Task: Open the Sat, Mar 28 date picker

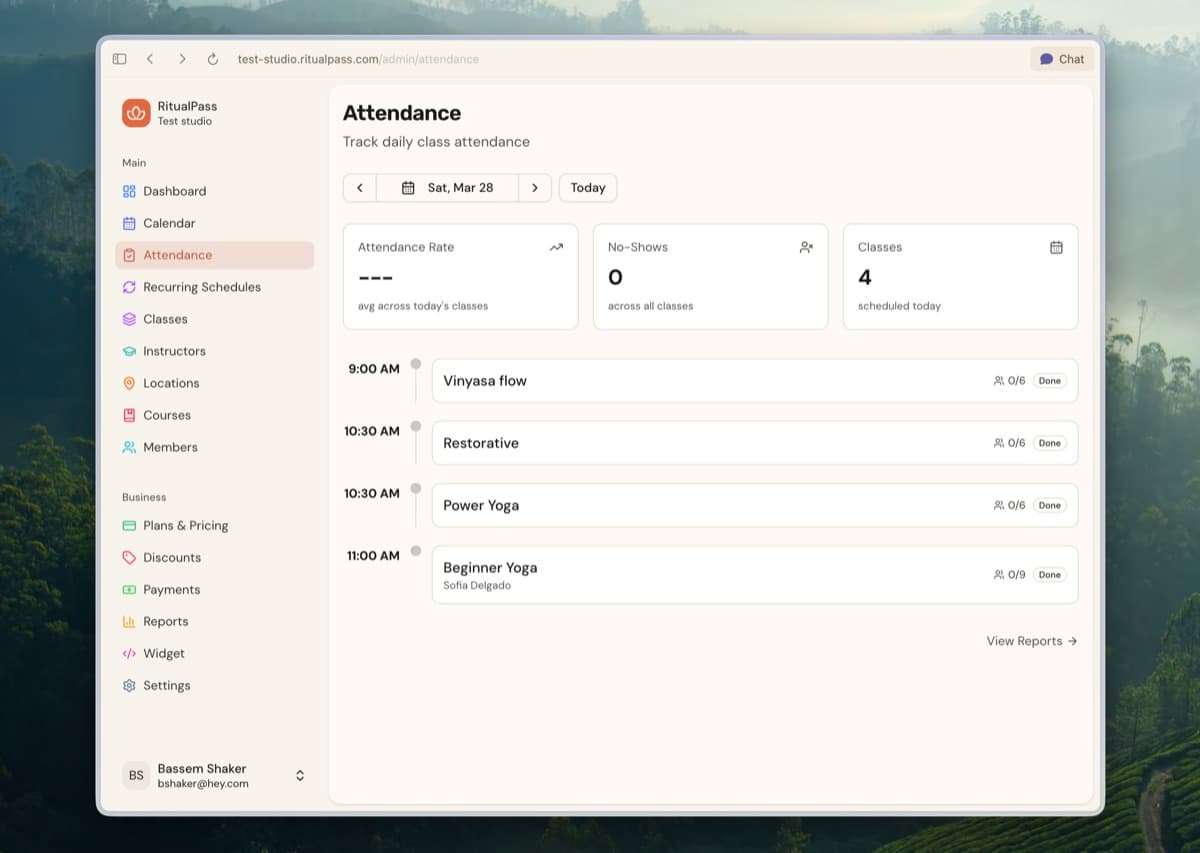Action: click(x=447, y=188)
